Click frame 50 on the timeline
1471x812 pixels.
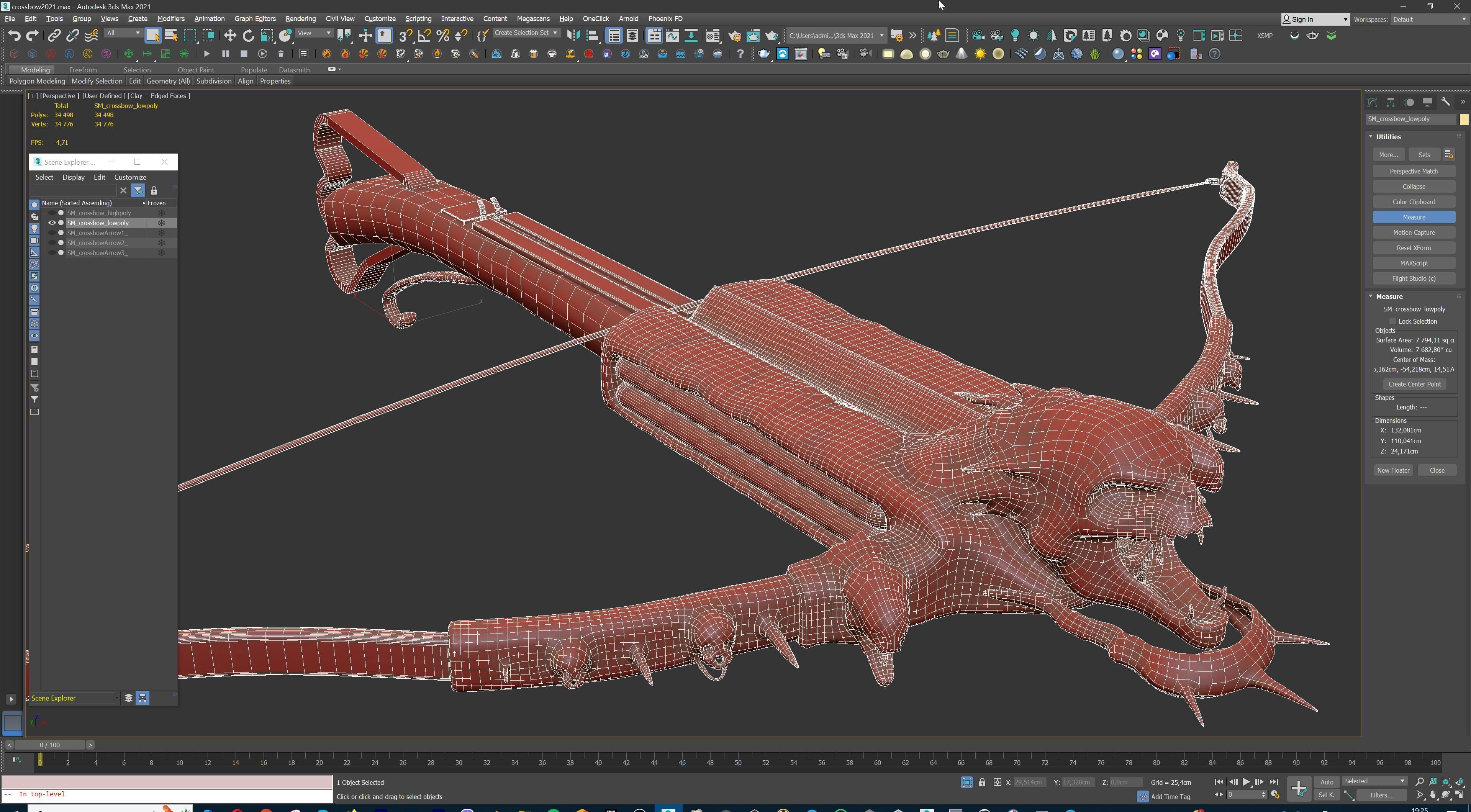(737, 762)
